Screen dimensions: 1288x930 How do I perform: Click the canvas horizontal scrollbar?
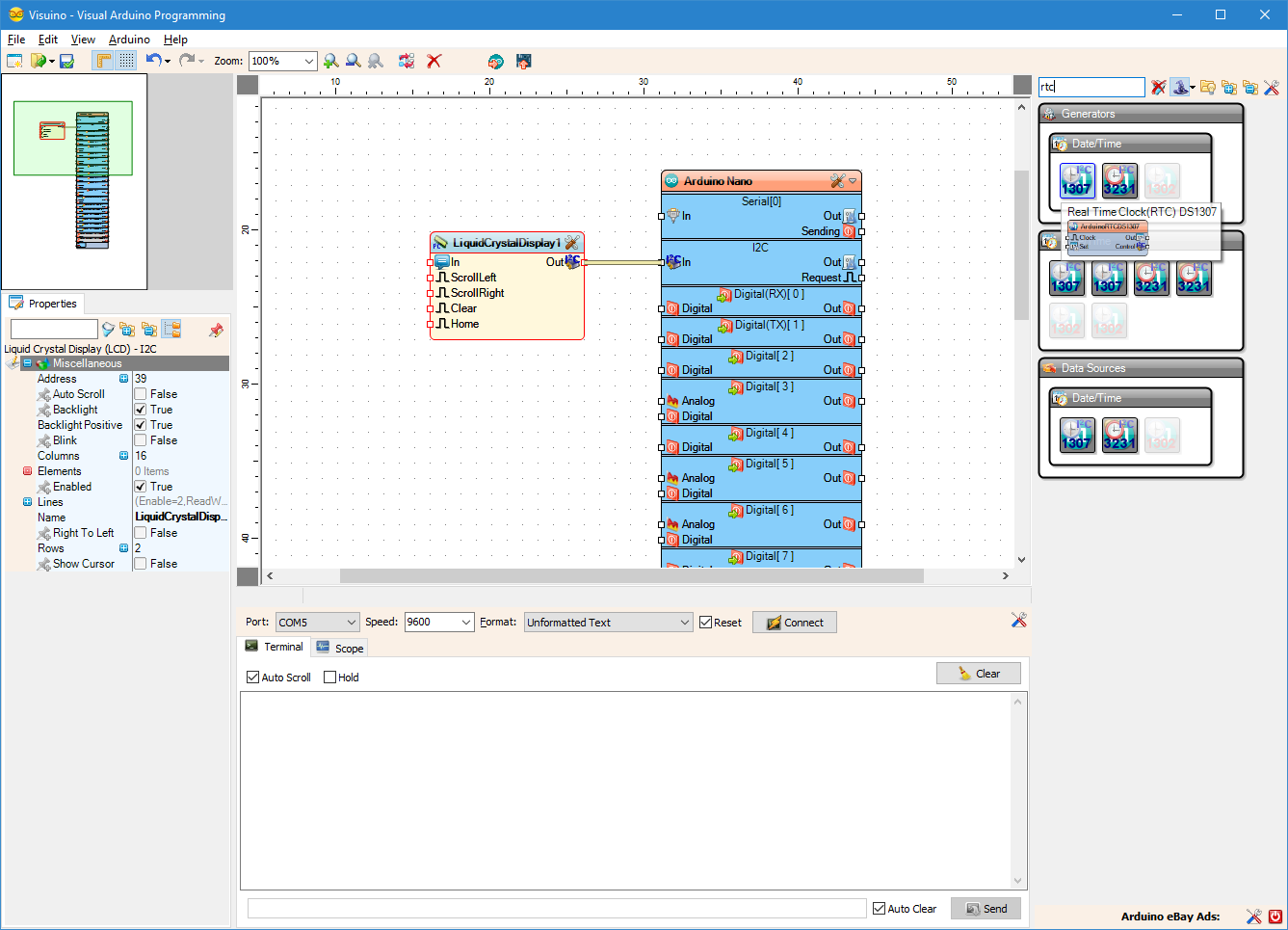pyautogui.click(x=631, y=575)
